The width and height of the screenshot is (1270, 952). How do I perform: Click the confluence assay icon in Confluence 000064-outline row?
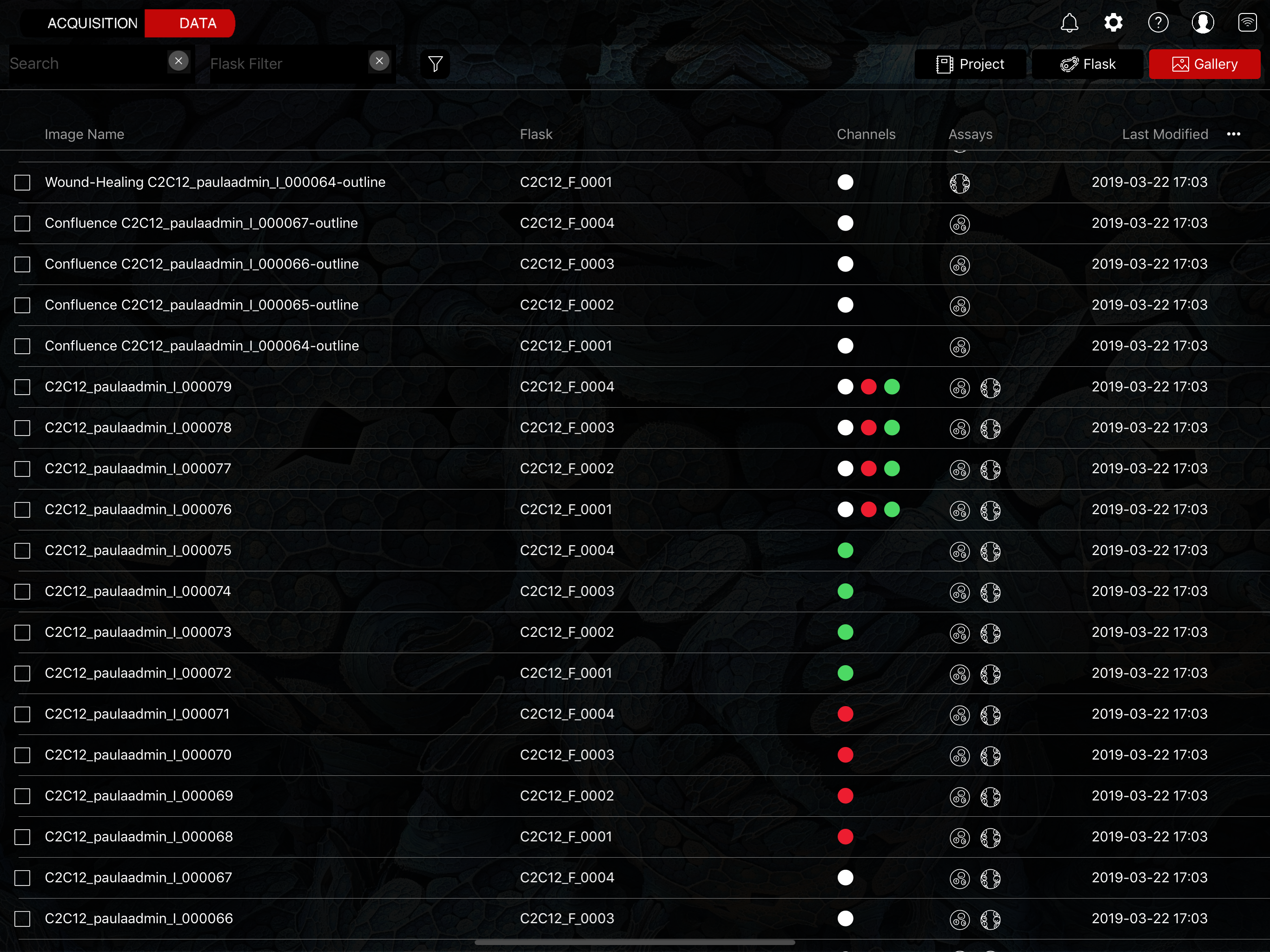[959, 347]
